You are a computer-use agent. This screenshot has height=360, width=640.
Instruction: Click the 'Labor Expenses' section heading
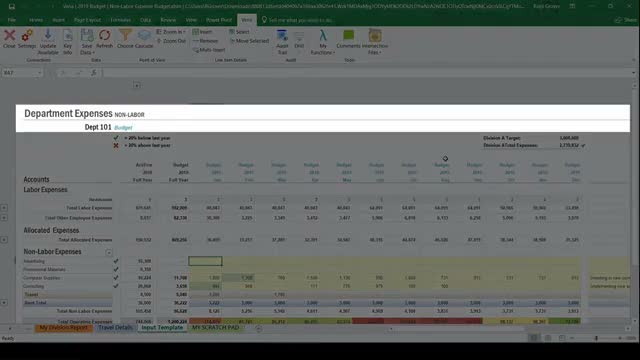click(x=45, y=190)
